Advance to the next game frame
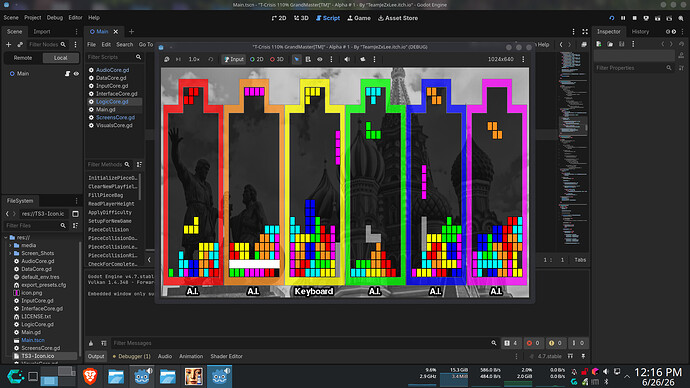690x388 pixels. tap(178, 59)
